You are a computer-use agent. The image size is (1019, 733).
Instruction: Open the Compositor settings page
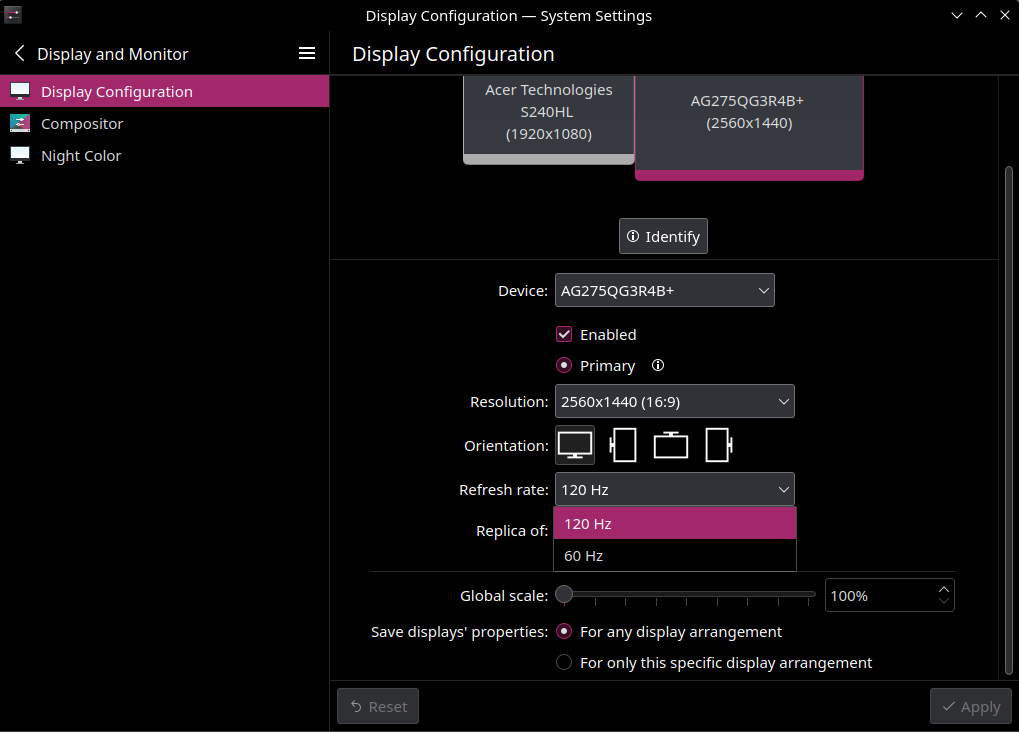(82, 123)
